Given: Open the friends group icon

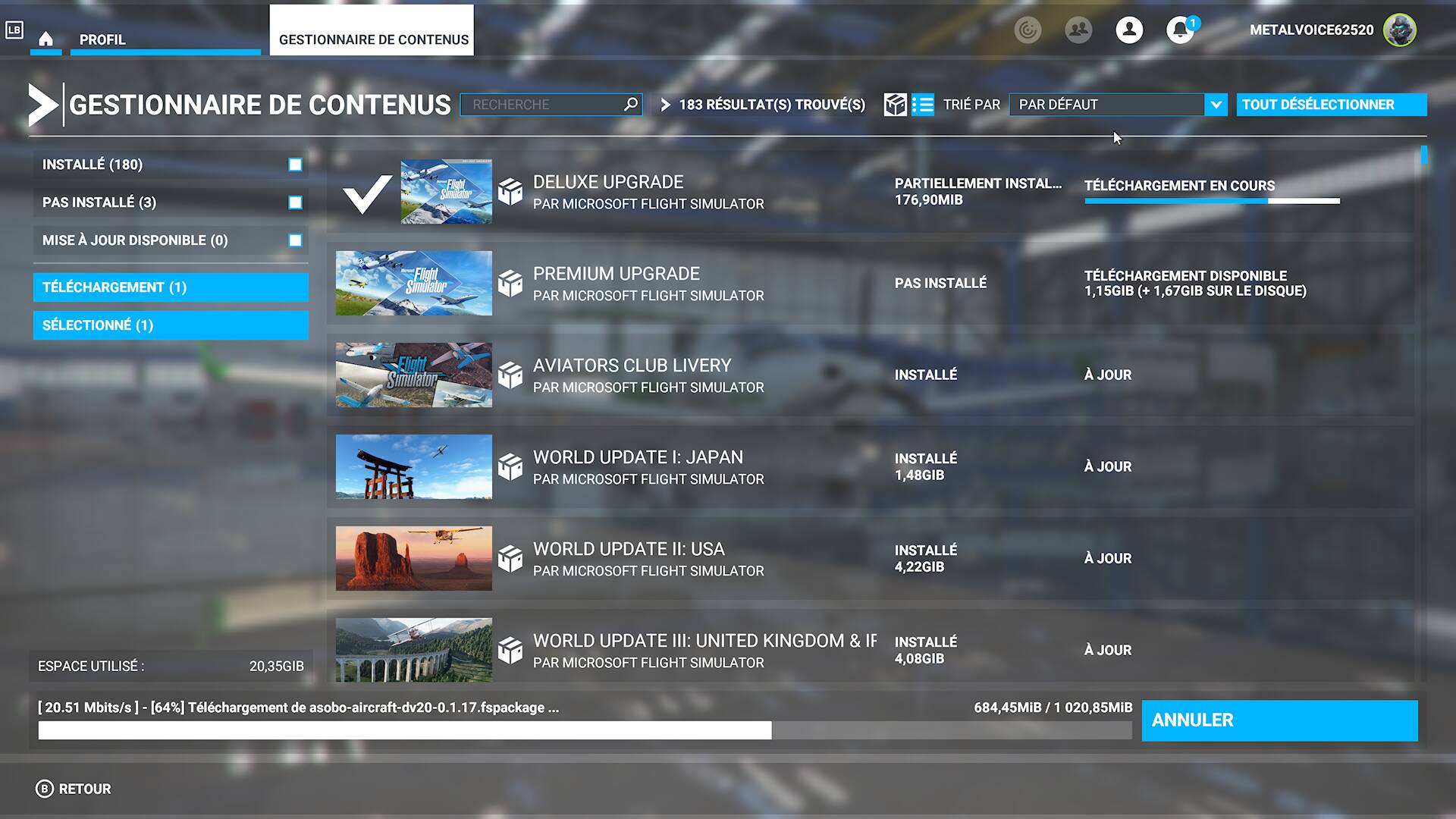Looking at the screenshot, I should (1078, 30).
